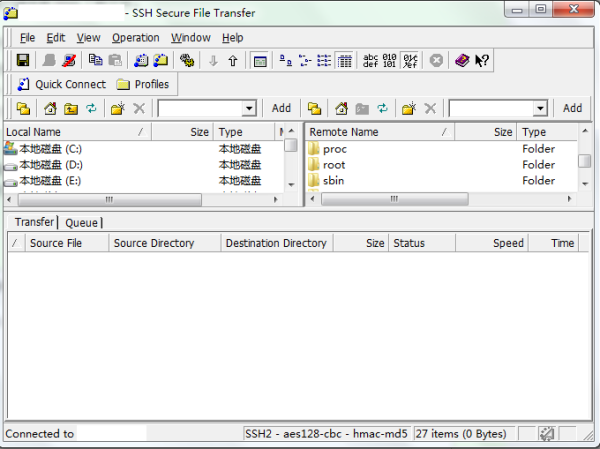Open a New Terminal Window icon
This screenshot has width=600, height=449.
[141, 60]
